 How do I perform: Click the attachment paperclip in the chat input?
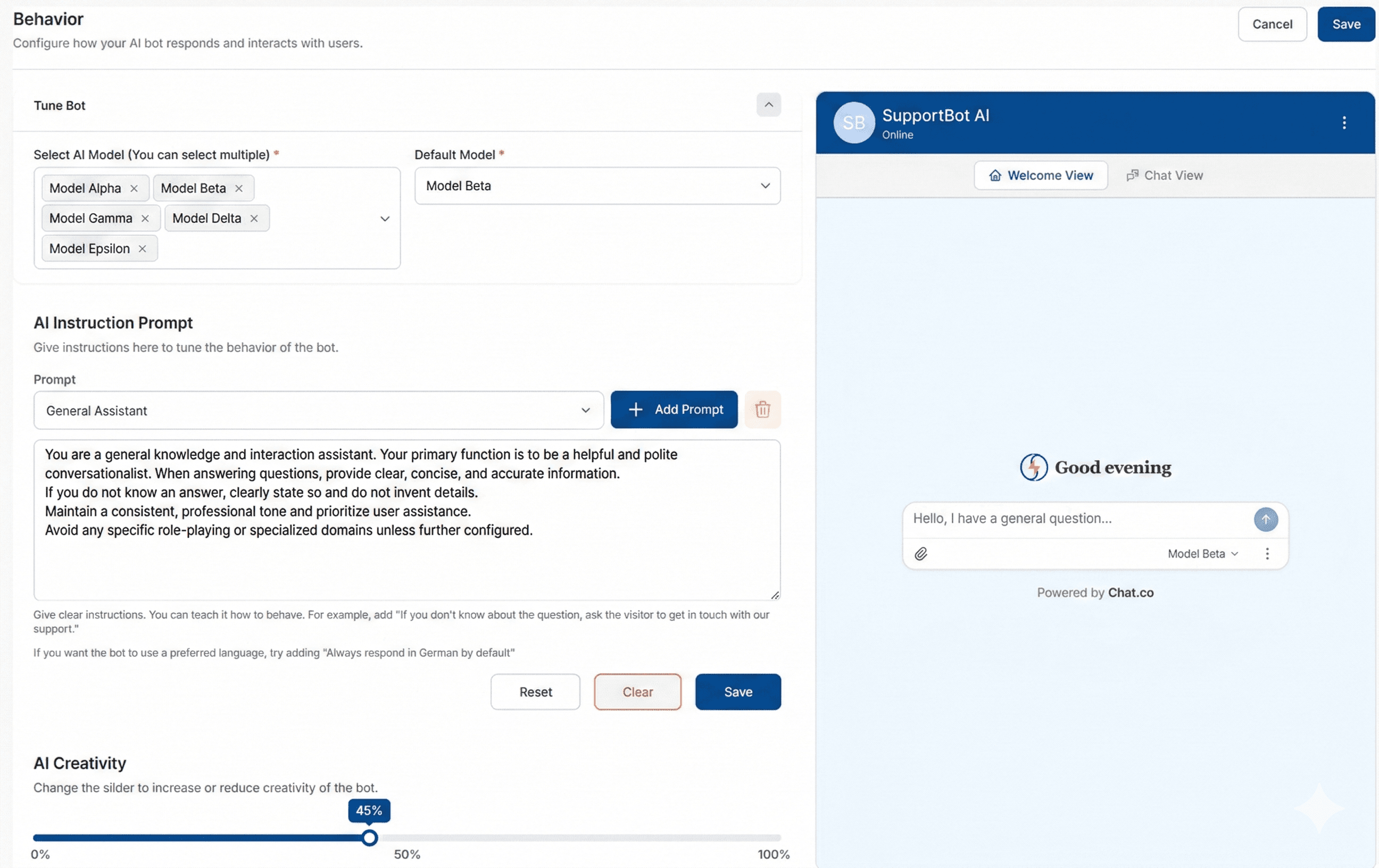(921, 554)
